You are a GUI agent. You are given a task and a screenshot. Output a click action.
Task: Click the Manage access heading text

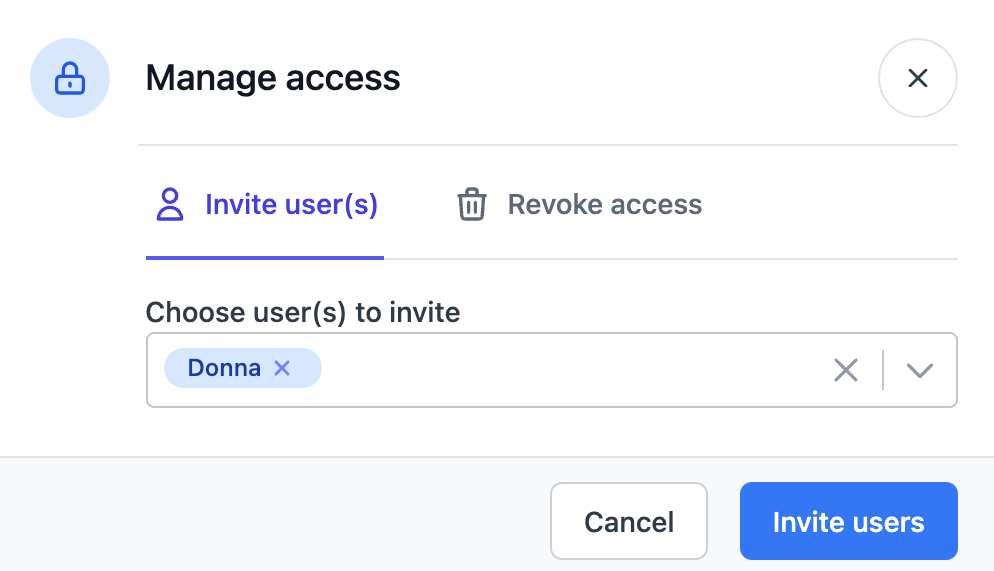273,78
